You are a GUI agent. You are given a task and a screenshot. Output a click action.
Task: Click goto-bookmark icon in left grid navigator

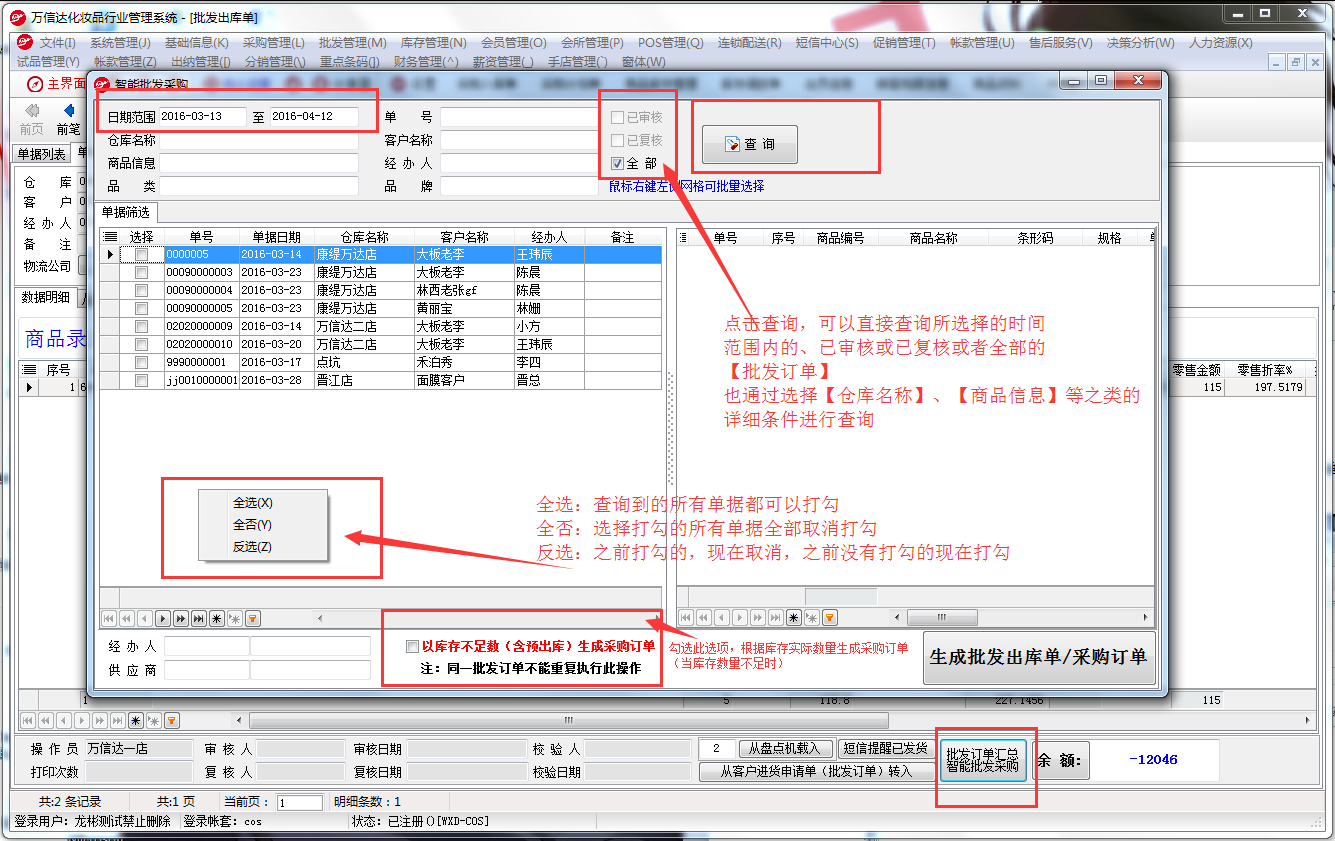[235, 618]
